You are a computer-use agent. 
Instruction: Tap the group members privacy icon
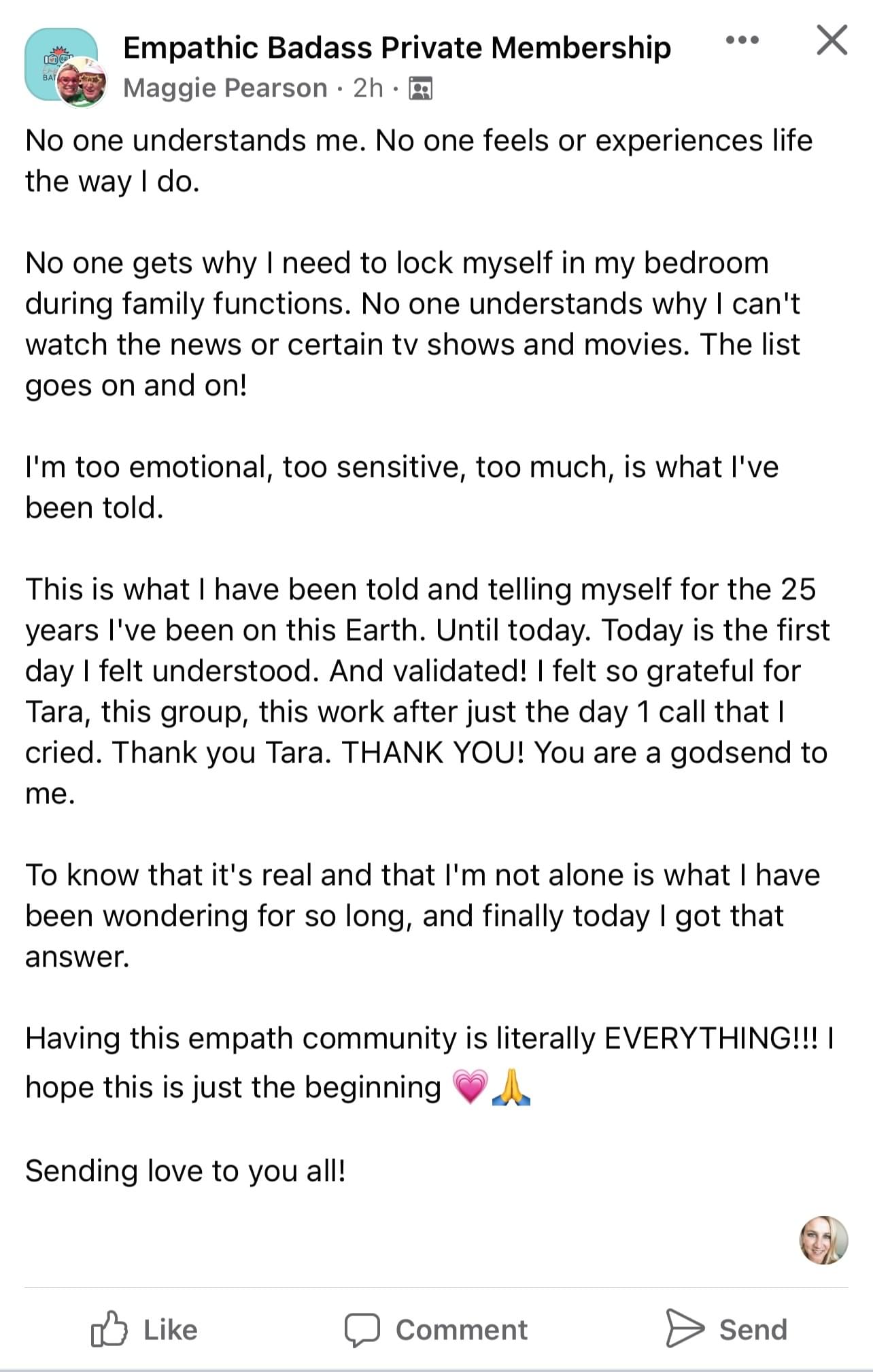coord(420,89)
